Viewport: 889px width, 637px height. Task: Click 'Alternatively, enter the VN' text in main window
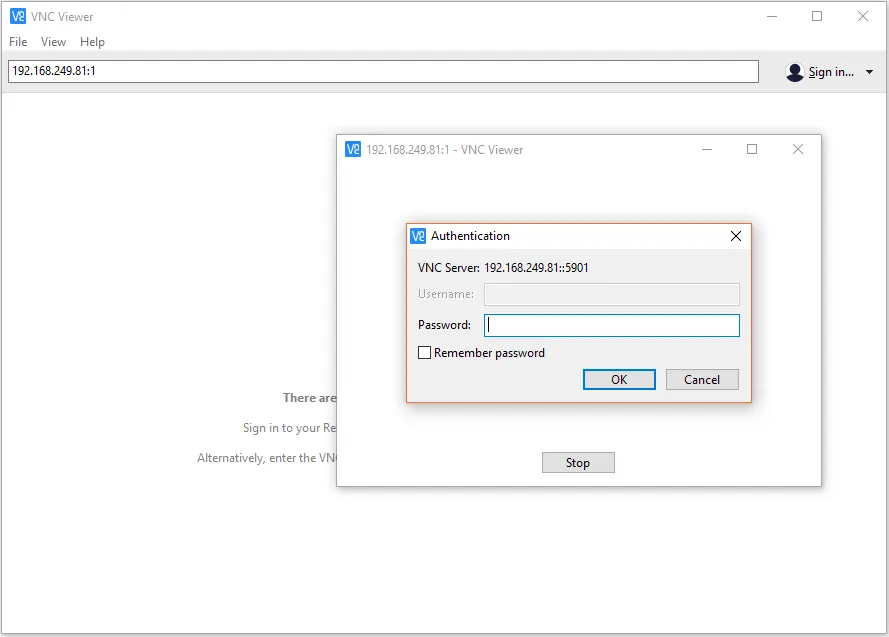coord(266,458)
